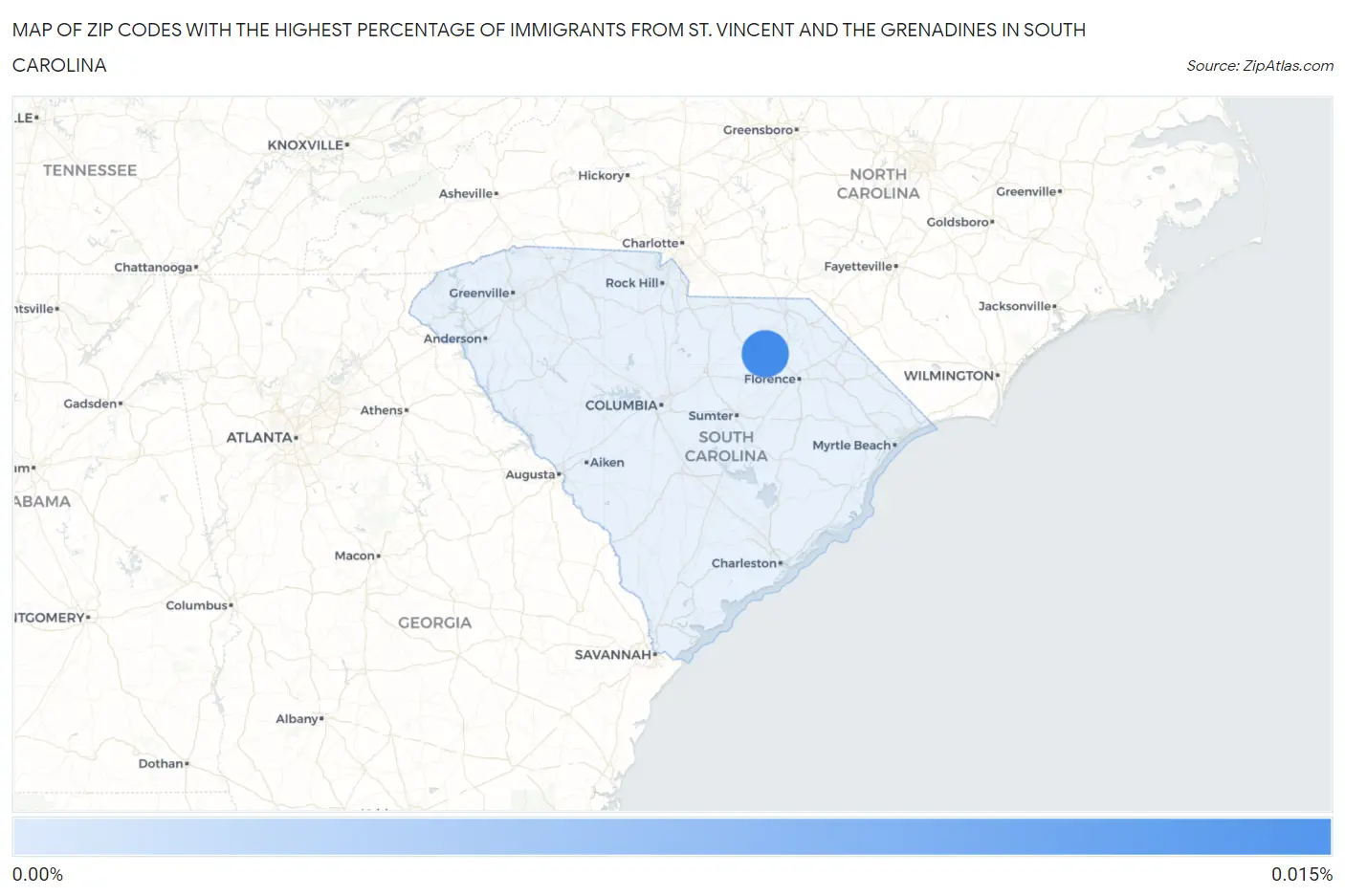The height and width of the screenshot is (896, 1345).
Task: Click the Greenville label in South Carolina
Action: [x=479, y=294]
